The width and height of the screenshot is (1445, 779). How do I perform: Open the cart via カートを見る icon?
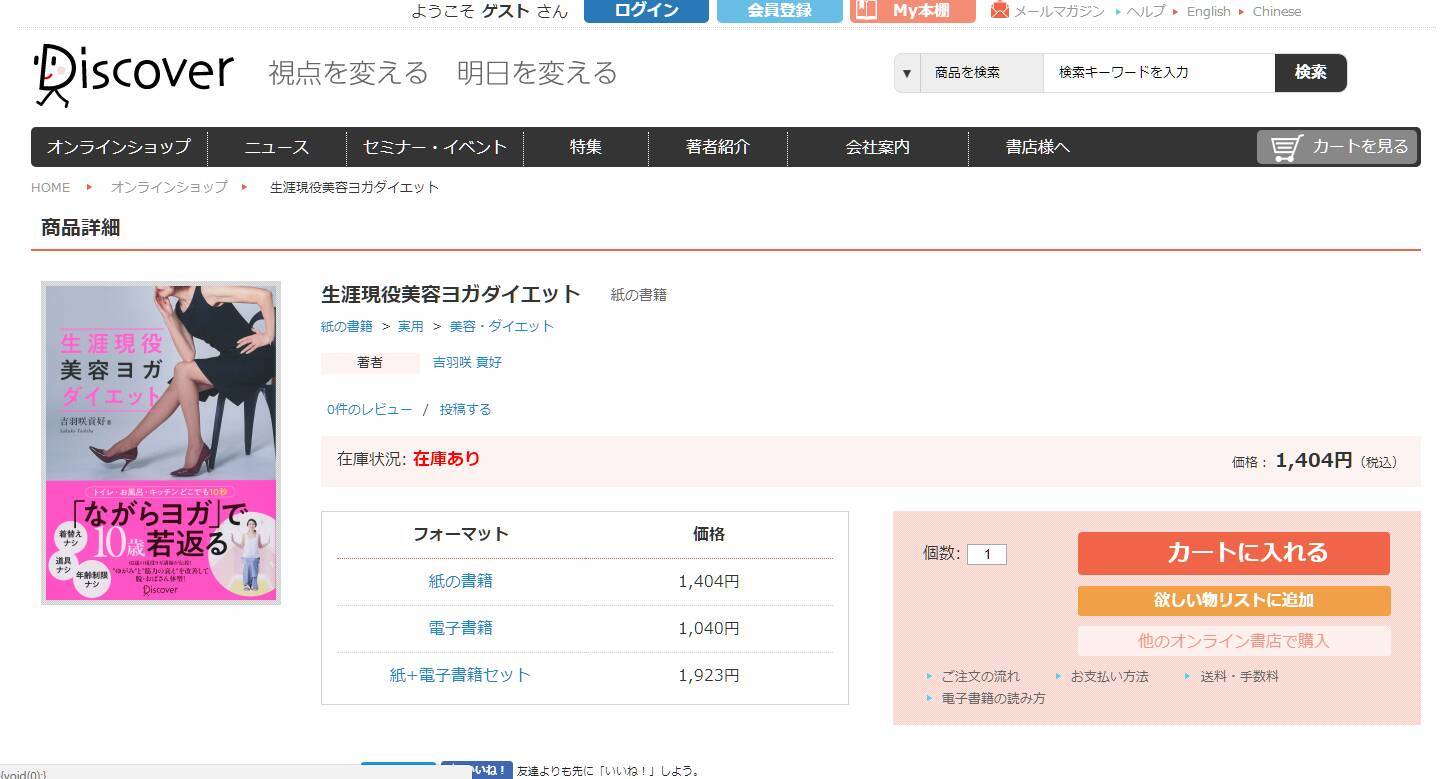[1336, 146]
